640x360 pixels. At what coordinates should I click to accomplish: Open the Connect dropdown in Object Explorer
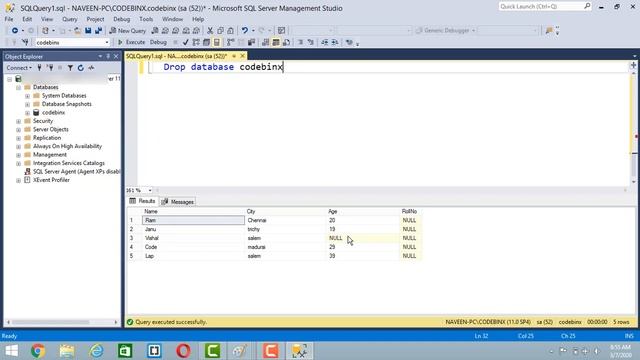(x=19, y=68)
